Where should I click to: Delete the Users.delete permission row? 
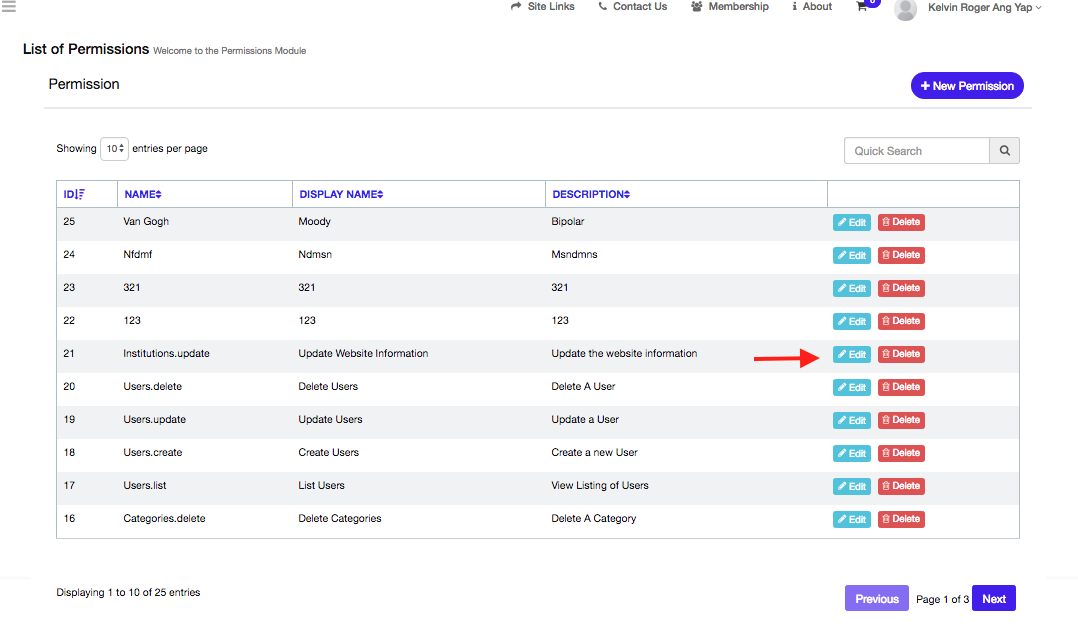(901, 387)
